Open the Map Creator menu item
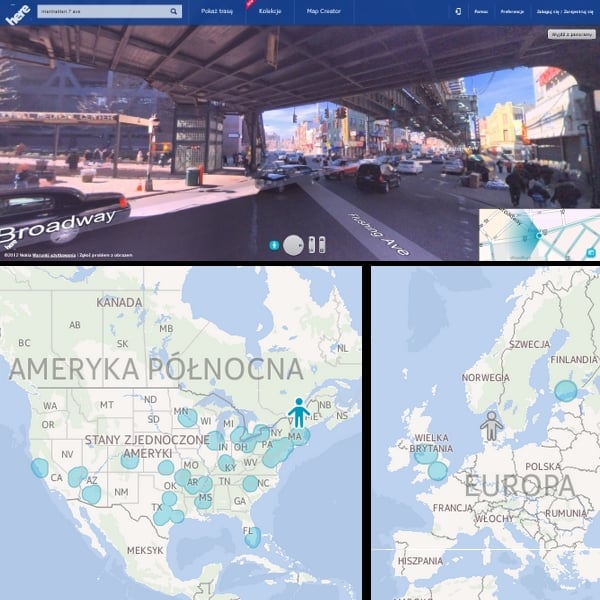This screenshot has height=600, width=600. coord(324,11)
